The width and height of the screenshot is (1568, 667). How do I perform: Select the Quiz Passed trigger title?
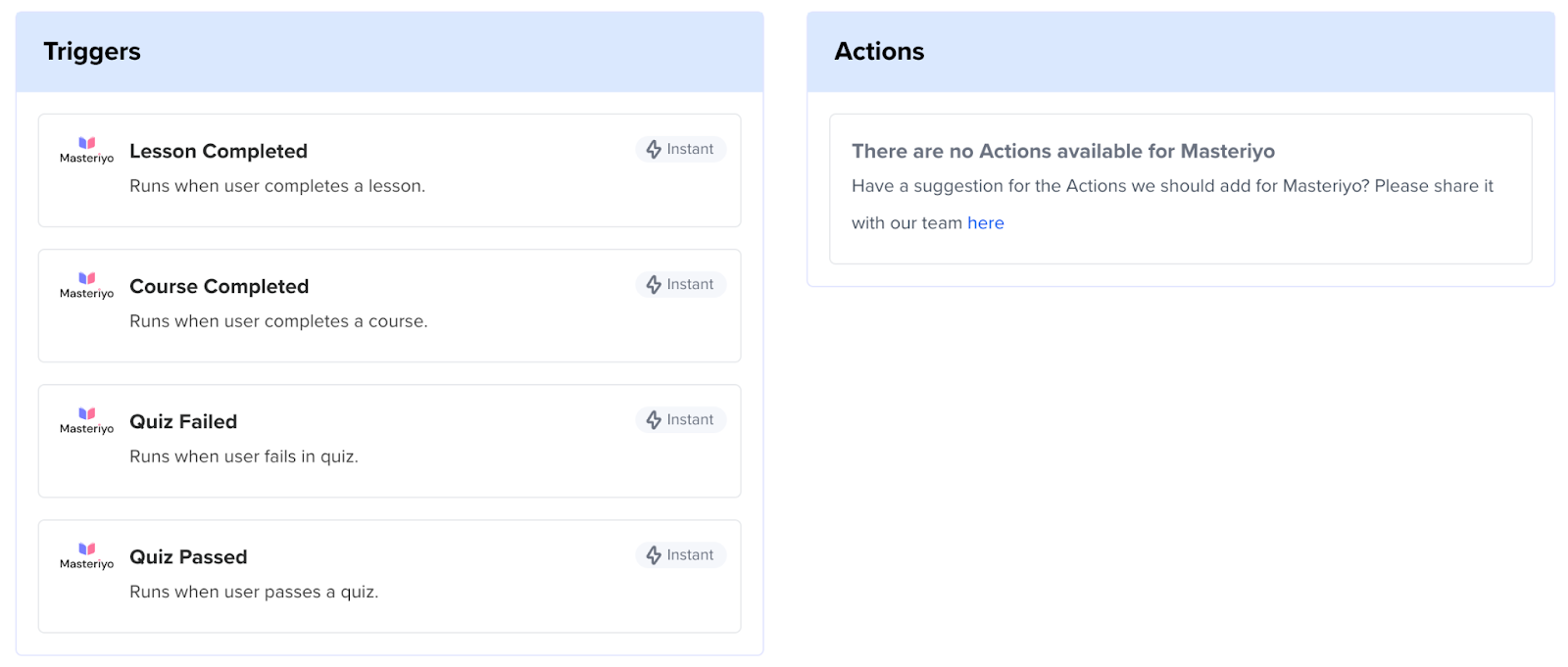188,556
